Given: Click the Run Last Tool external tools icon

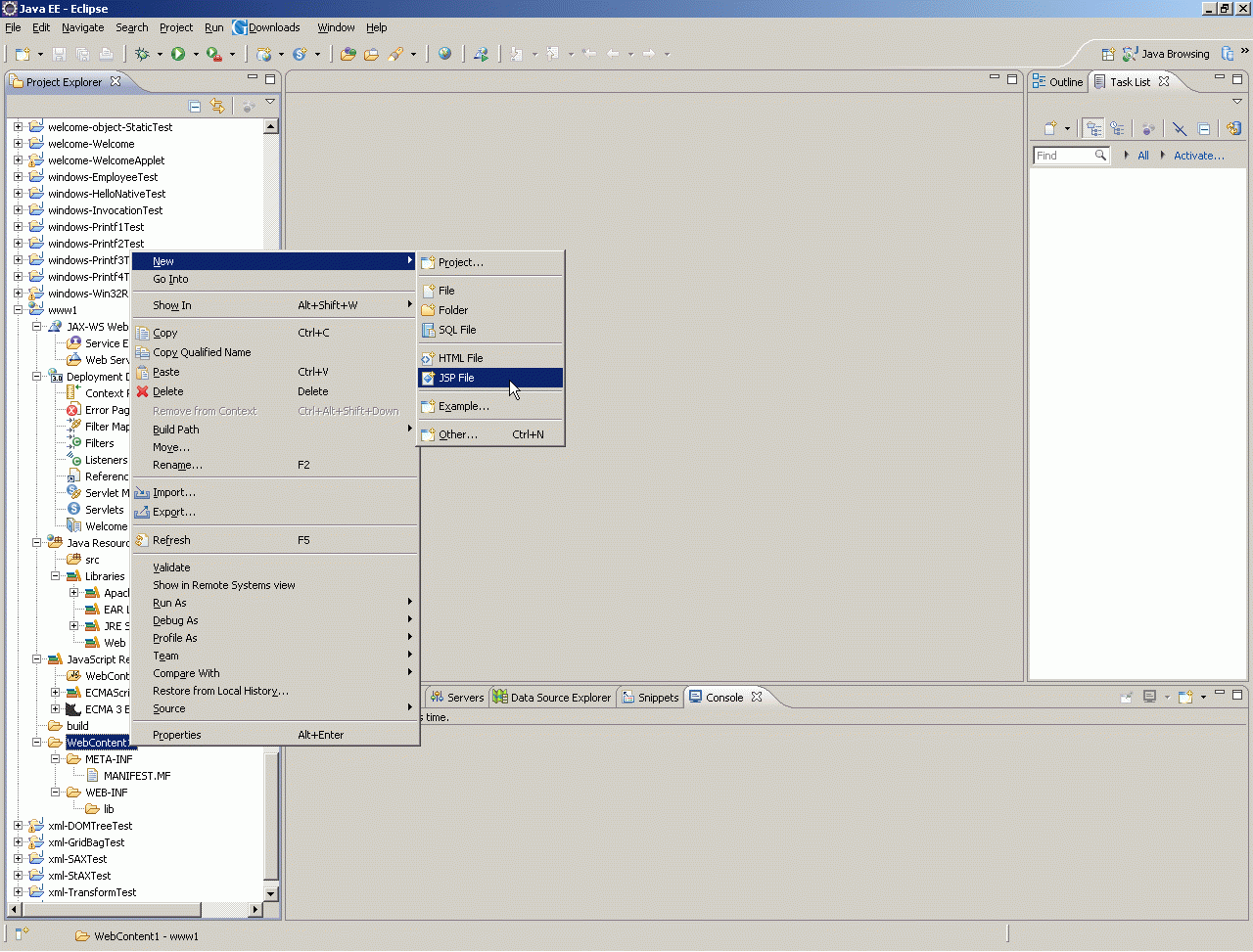Looking at the screenshot, I should tap(214, 55).
